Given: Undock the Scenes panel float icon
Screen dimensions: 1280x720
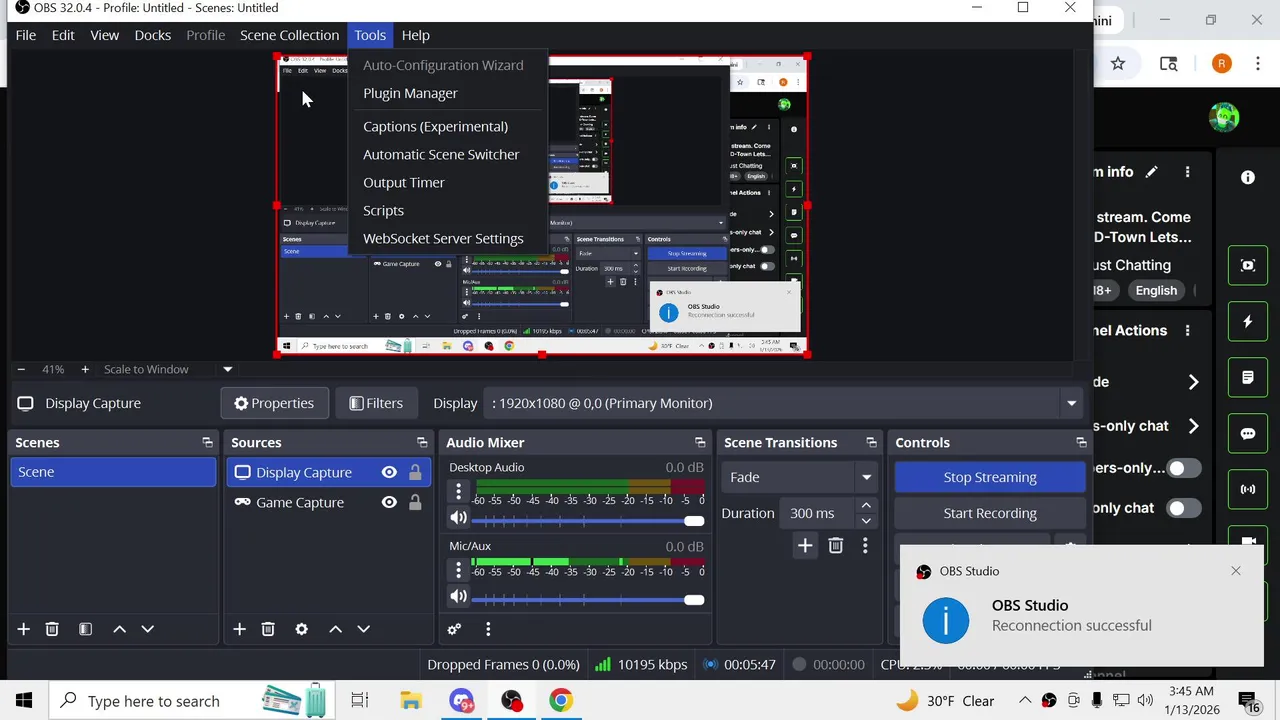Looking at the screenshot, I should (x=207, y=442).
